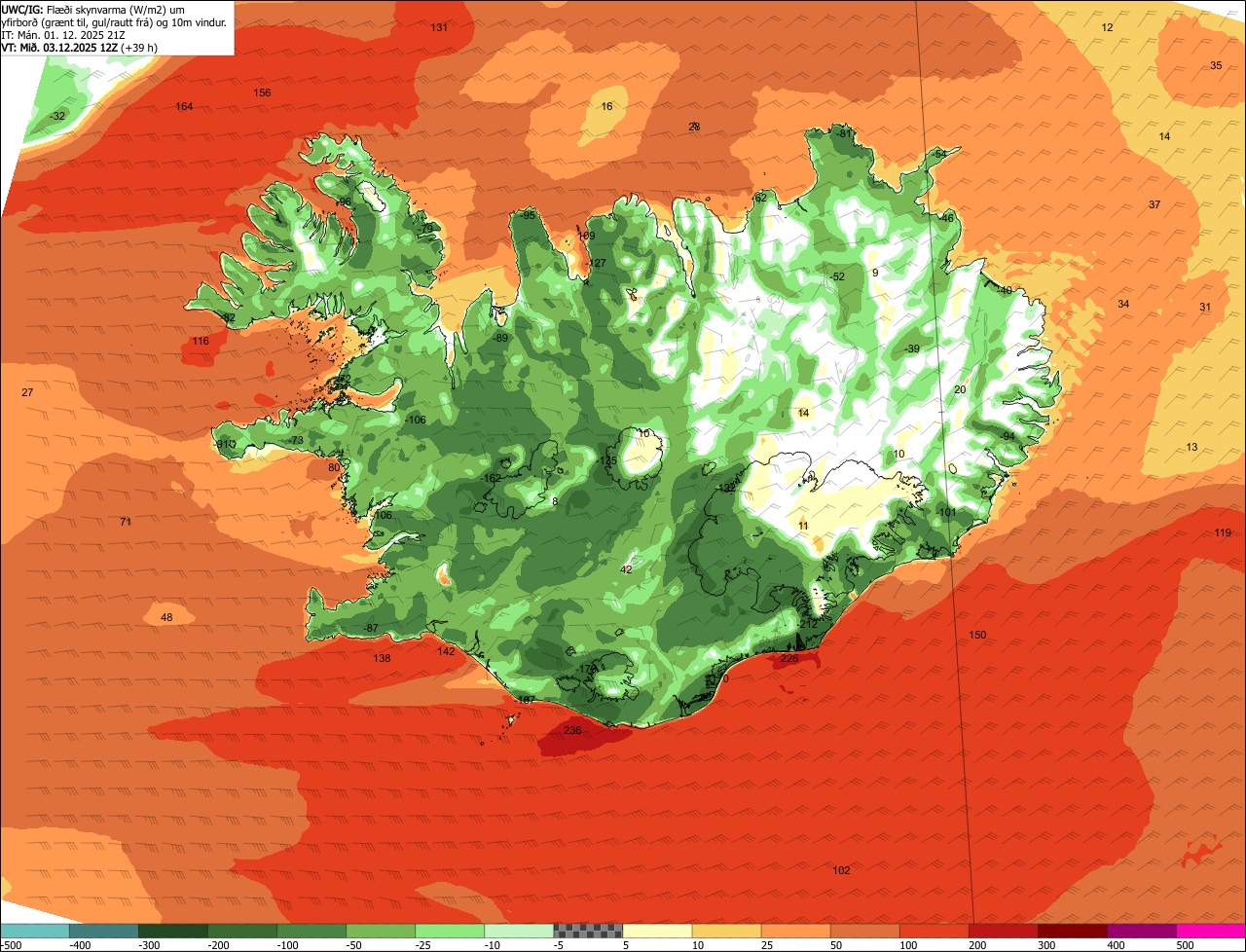Click the map value 226 on the southeast coast
The image size is (1246, 952).
[789, 658]
